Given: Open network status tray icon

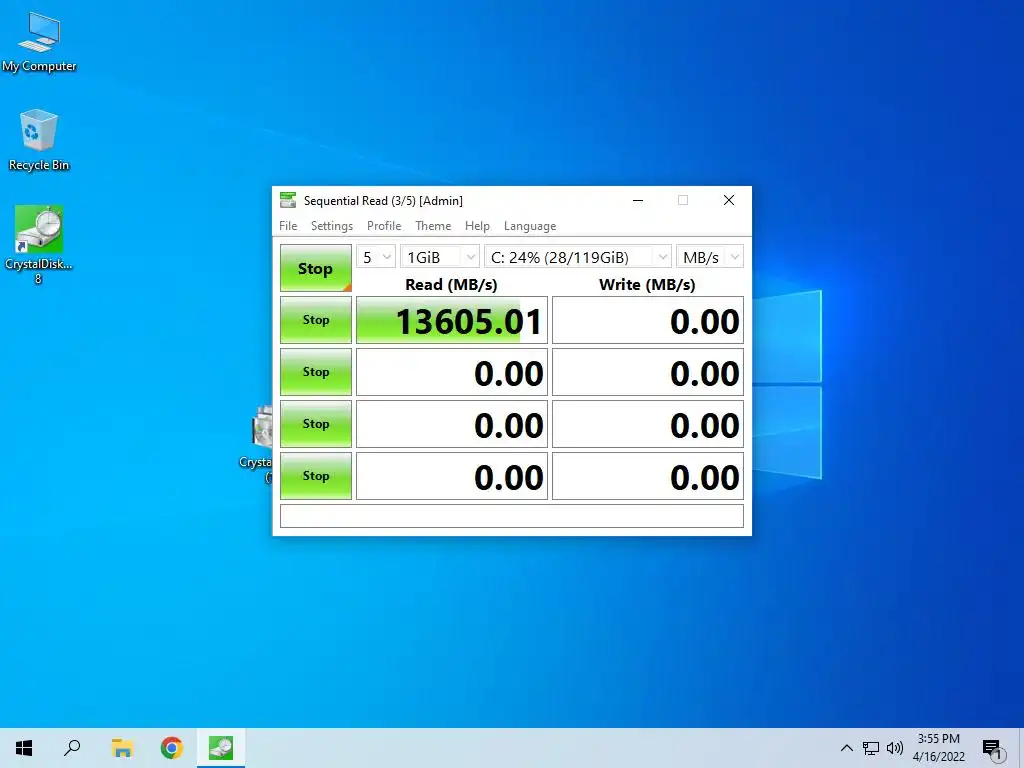Looking at the screenshot, I should 871,748.
